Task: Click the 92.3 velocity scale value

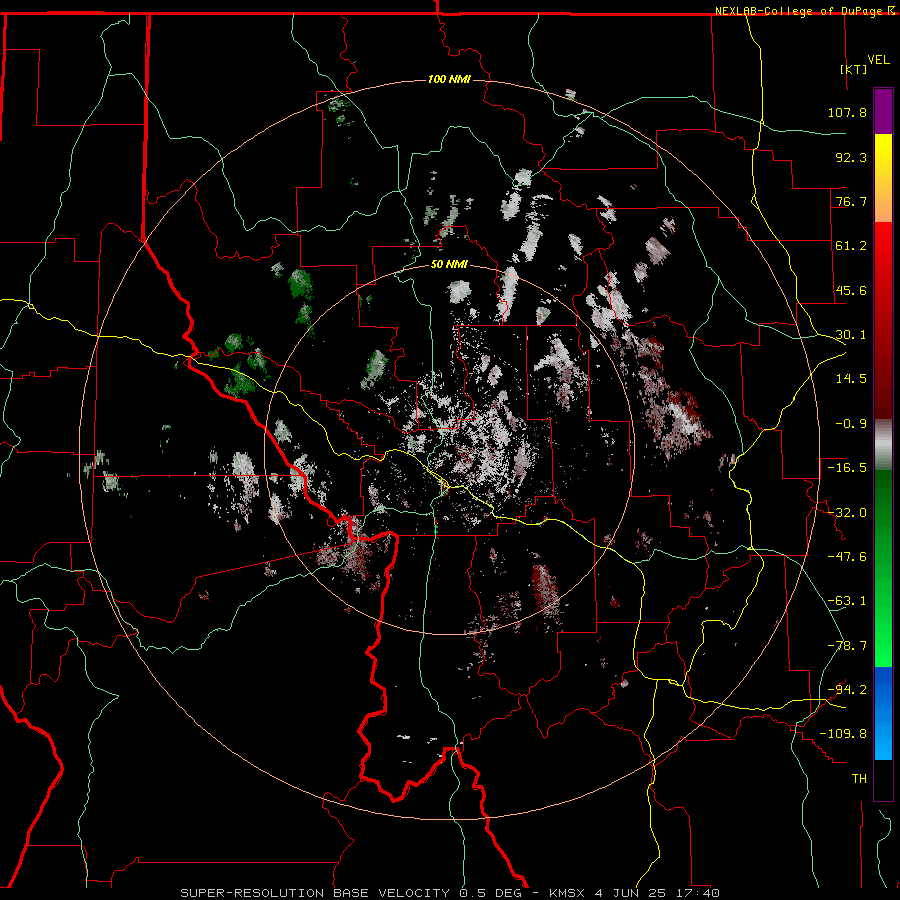Action: [x=851, y=157]
